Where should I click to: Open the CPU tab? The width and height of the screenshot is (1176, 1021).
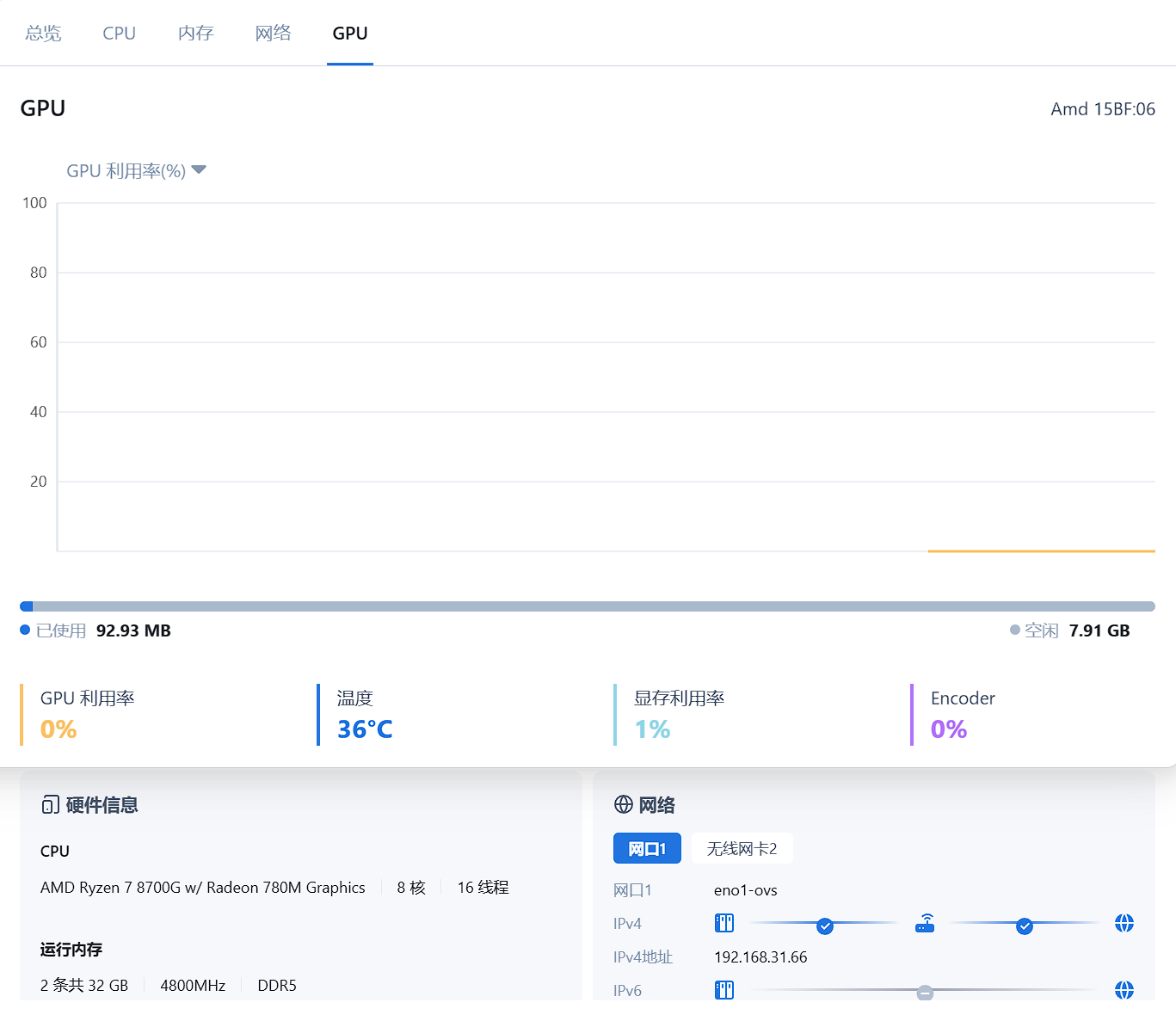point(119,33)
